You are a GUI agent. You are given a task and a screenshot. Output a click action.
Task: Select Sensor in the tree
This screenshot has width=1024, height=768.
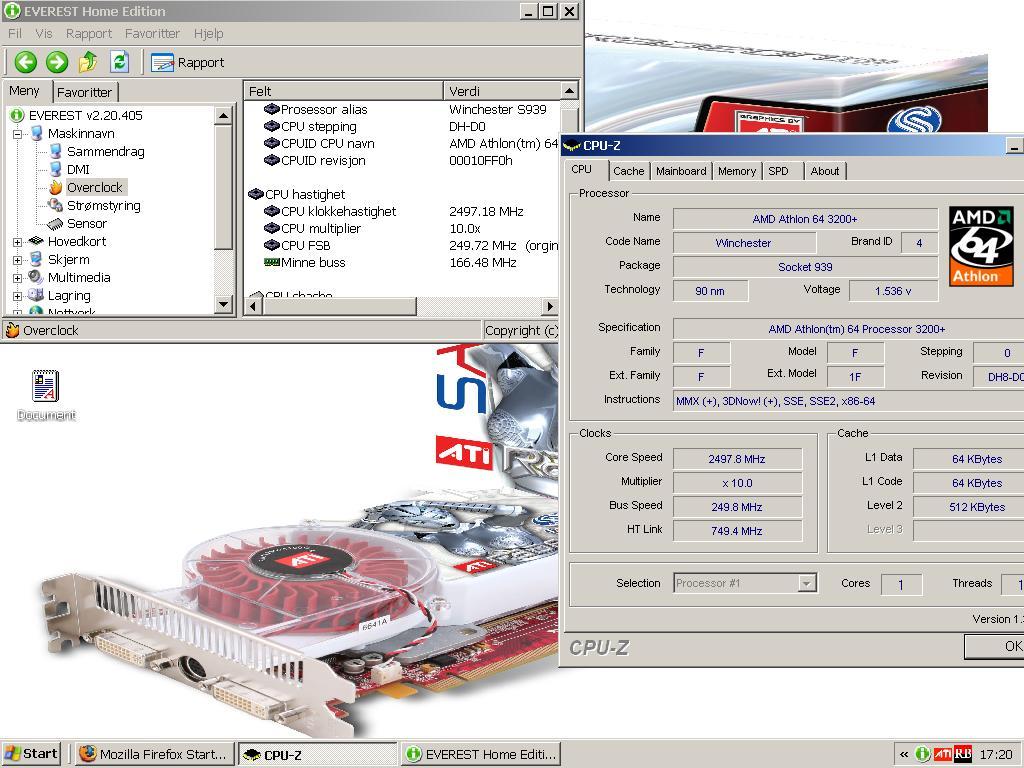86,223
